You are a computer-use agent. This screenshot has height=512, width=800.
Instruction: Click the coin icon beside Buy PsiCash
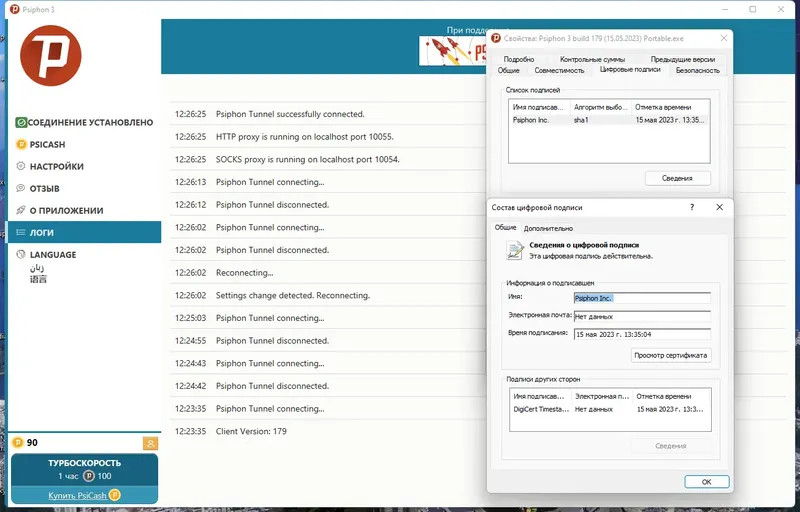coord(115,495)
